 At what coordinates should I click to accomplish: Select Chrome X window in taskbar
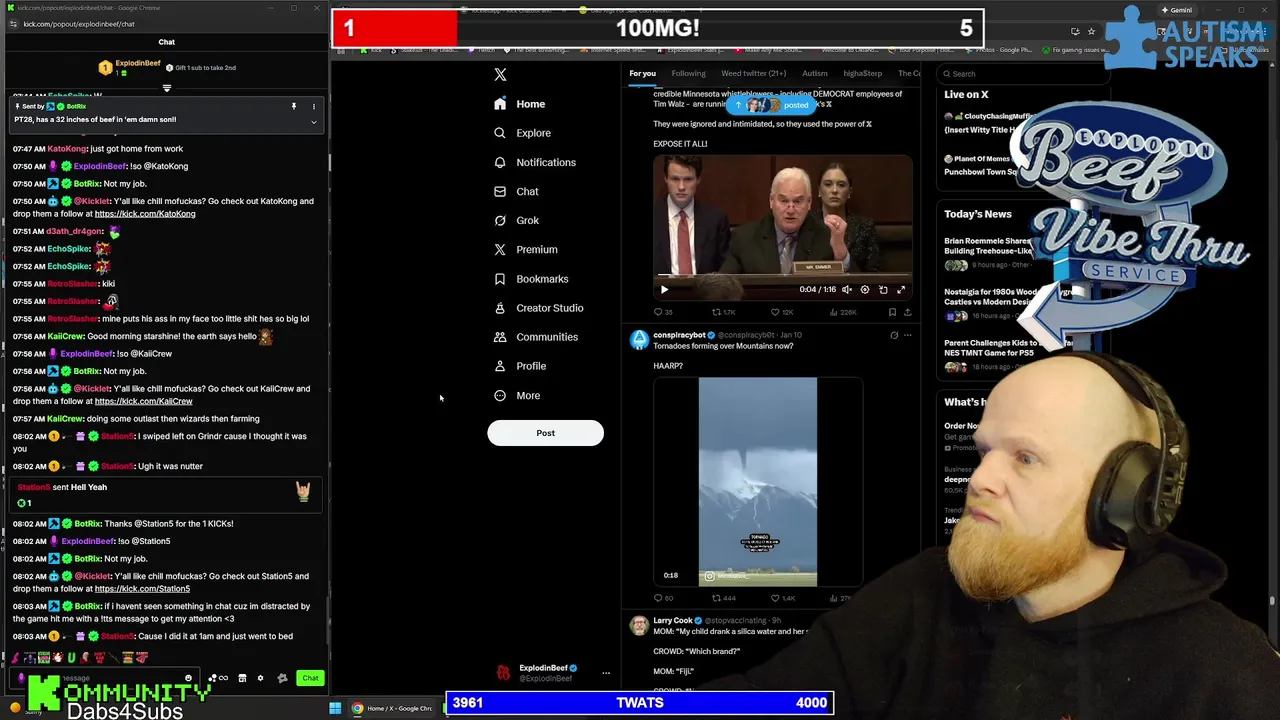393,708
